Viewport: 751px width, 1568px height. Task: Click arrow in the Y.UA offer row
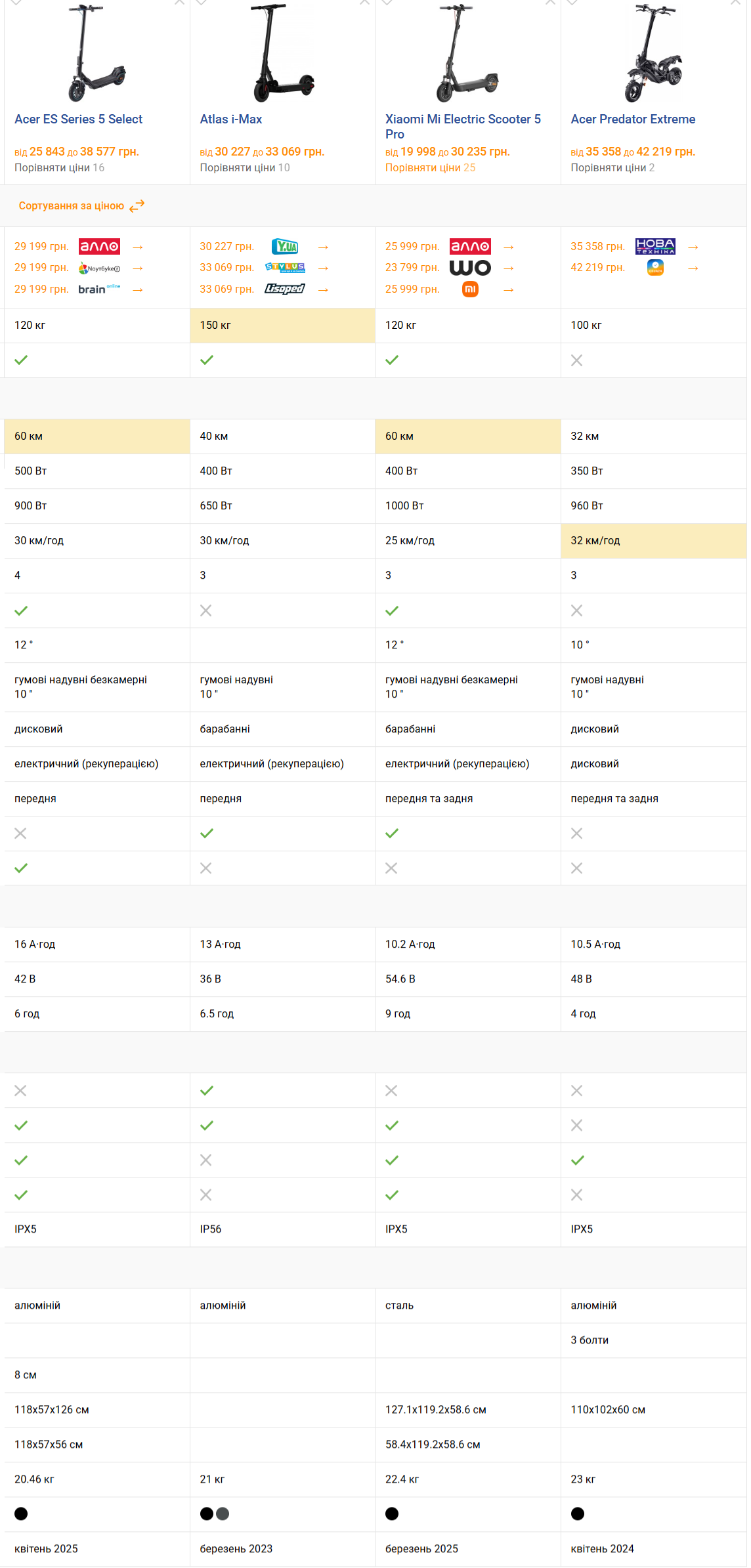tap(323, 247)
